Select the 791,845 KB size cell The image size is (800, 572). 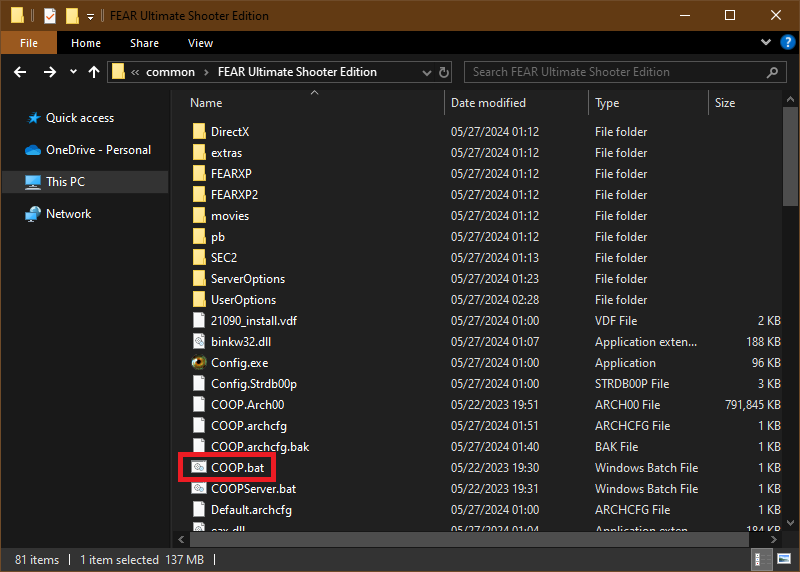pyautogui.click(x=753, y=405)
